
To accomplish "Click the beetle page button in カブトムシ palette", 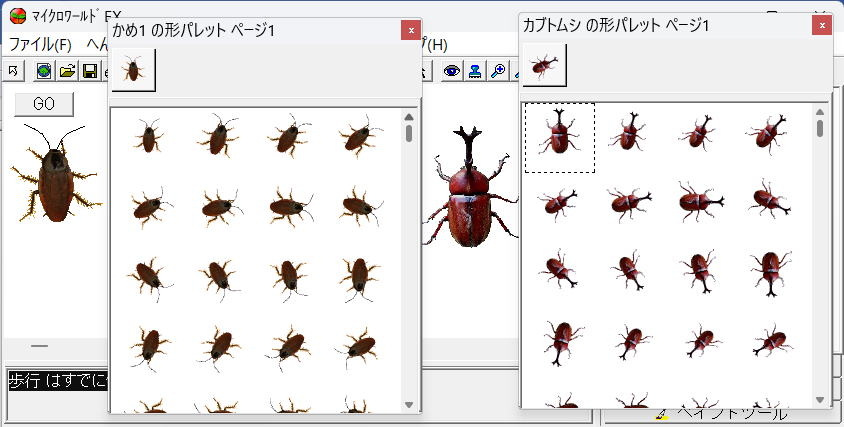I will coord(544,65).
